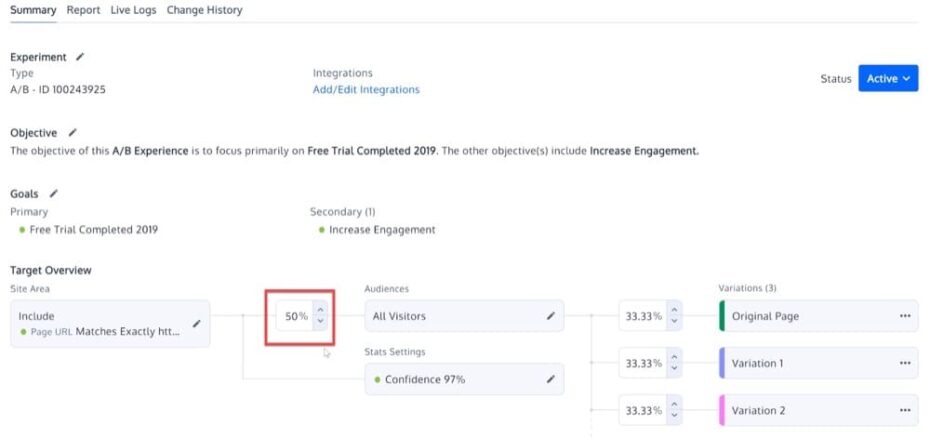930x438 pixels.
Task: Edit the All Visitors audience
Action: (x=550, y=316)
